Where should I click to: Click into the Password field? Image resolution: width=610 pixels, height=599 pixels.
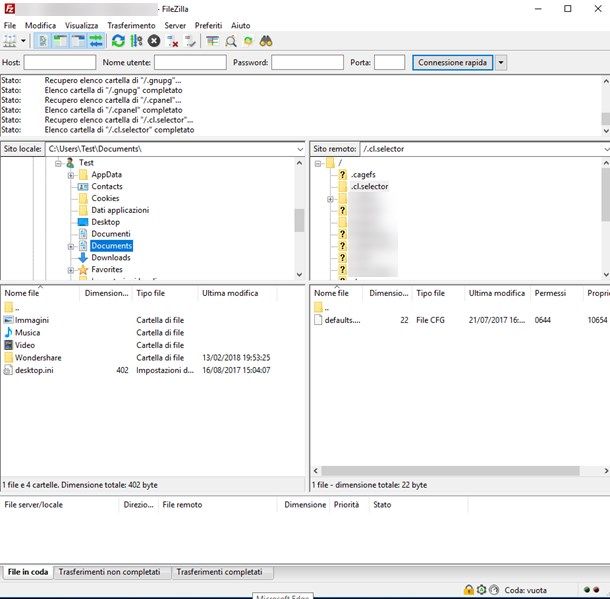pos(307,62)
